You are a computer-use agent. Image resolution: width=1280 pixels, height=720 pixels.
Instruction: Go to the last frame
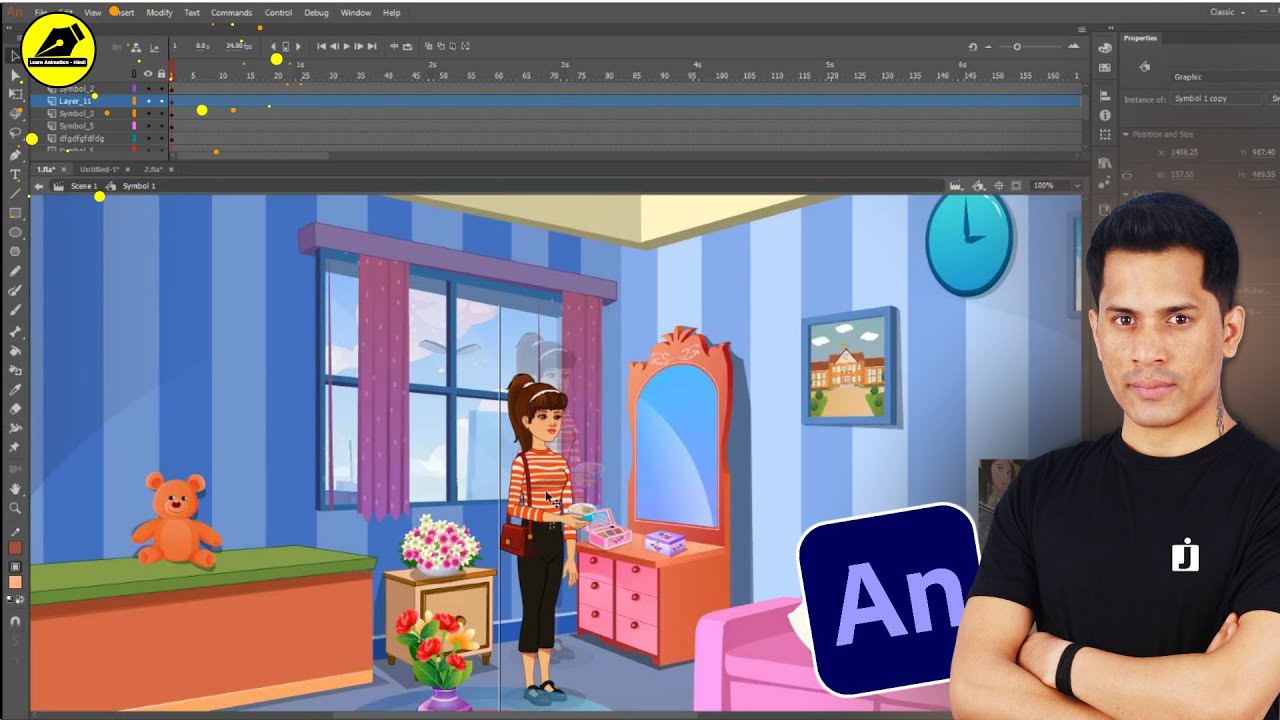pyautogui.click(x=372, y=46)
